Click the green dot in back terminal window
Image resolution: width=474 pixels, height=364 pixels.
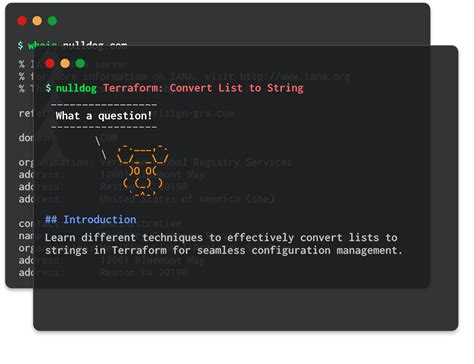click(x=52, y=21)
